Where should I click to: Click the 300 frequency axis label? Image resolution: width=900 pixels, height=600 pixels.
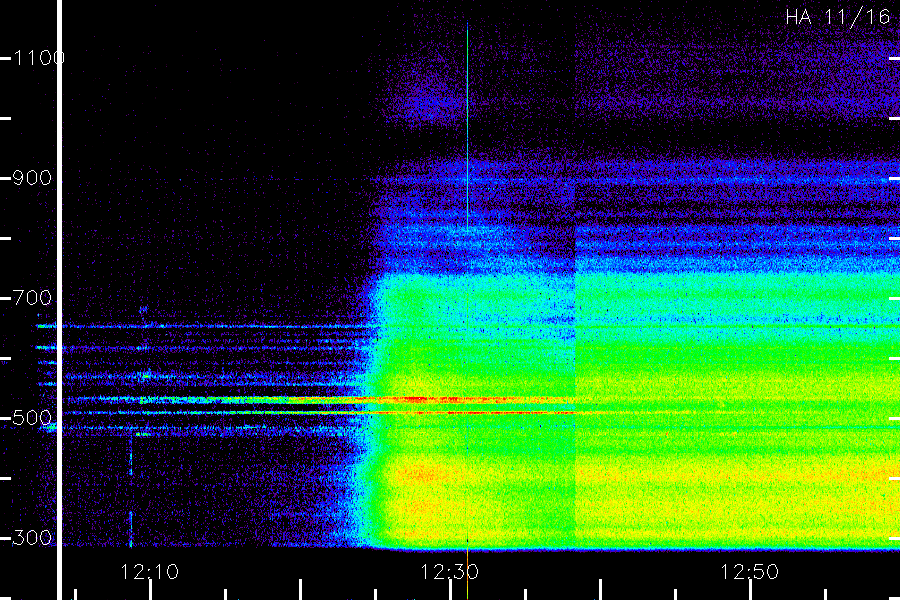32,538
